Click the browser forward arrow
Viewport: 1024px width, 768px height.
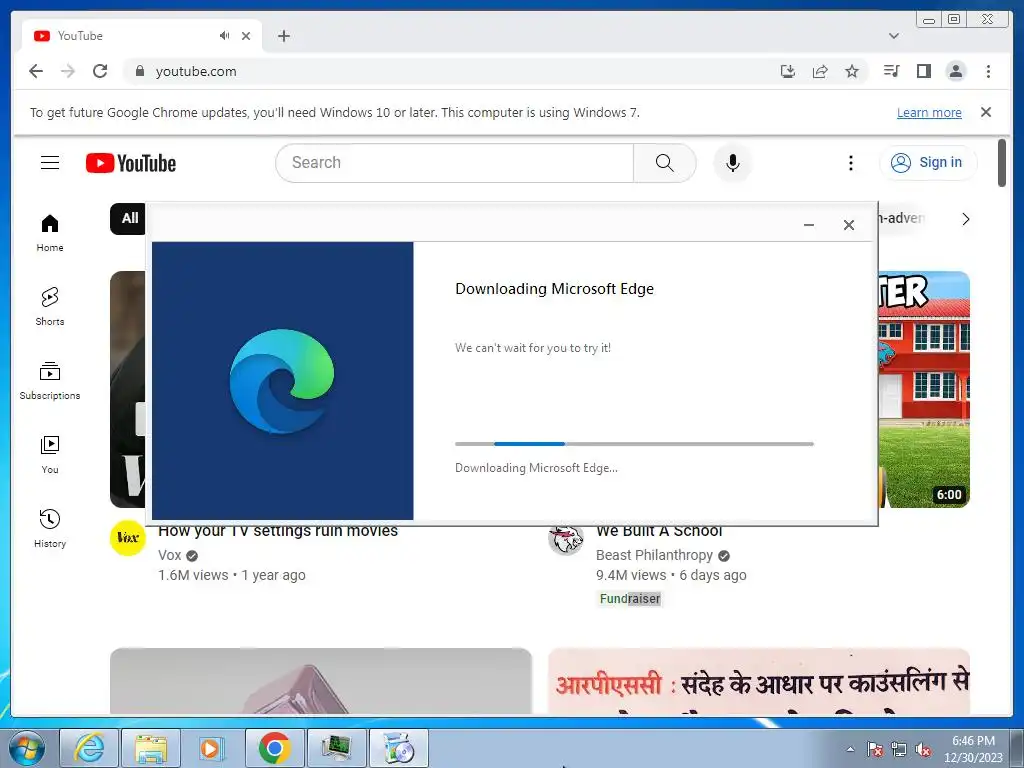click(68, 71)
